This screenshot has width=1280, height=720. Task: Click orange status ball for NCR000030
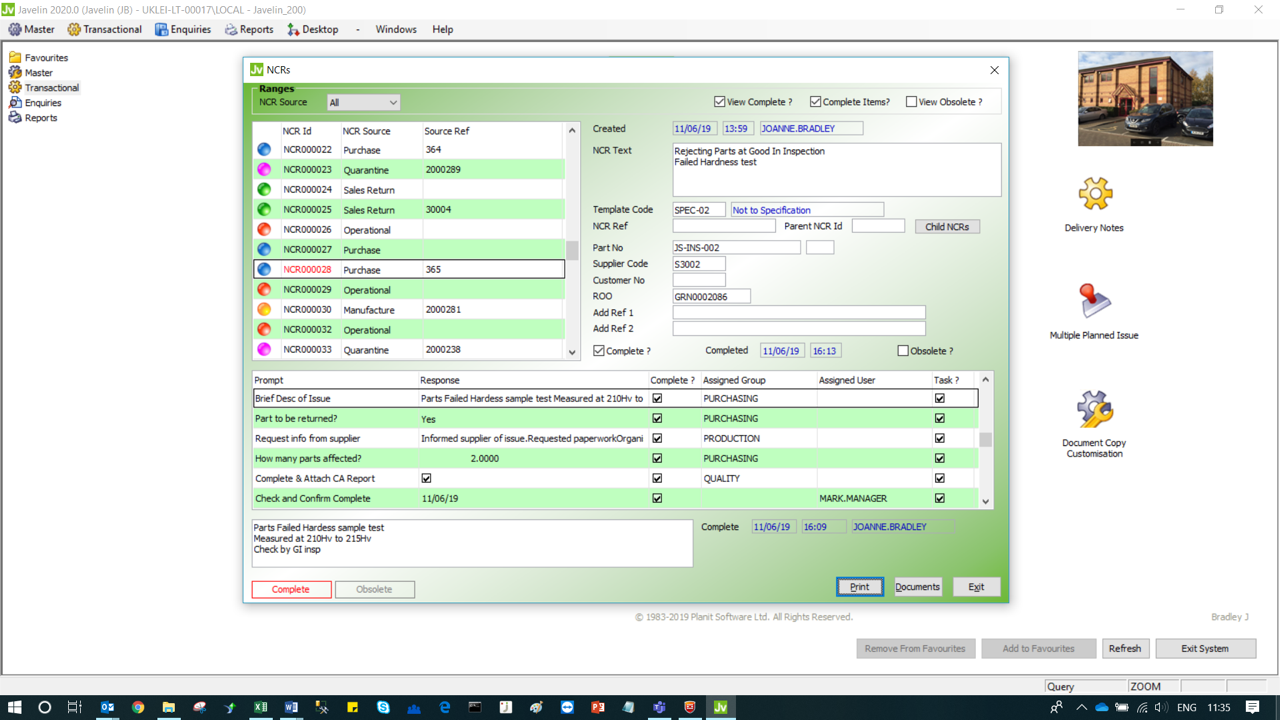264,310
